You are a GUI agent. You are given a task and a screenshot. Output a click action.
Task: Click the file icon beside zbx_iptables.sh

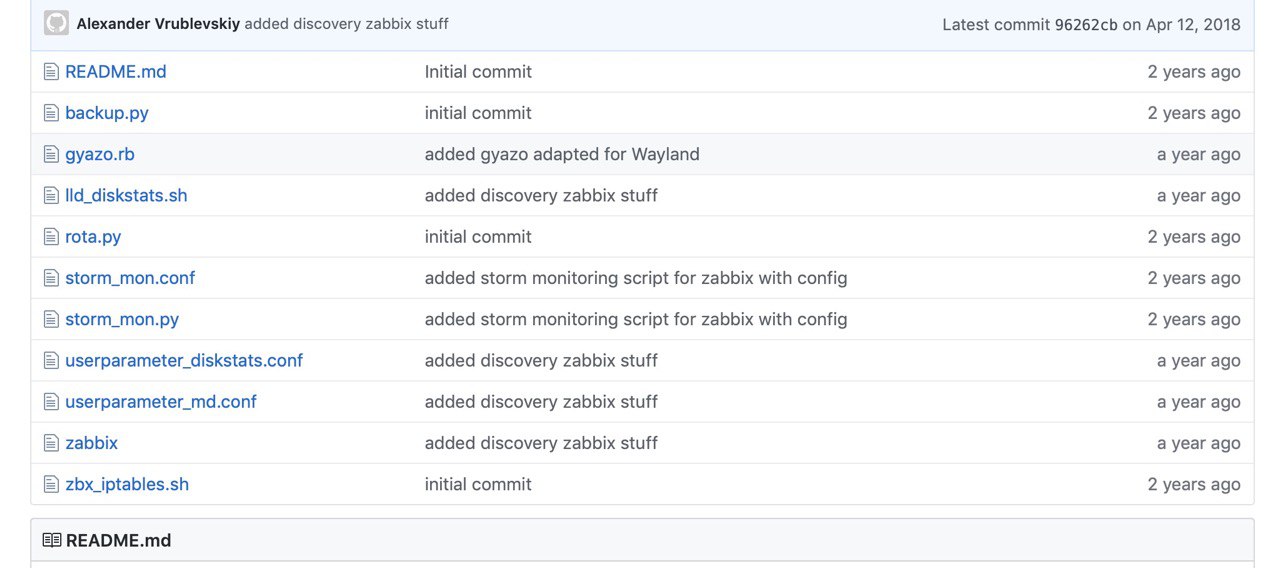point(51,484)
